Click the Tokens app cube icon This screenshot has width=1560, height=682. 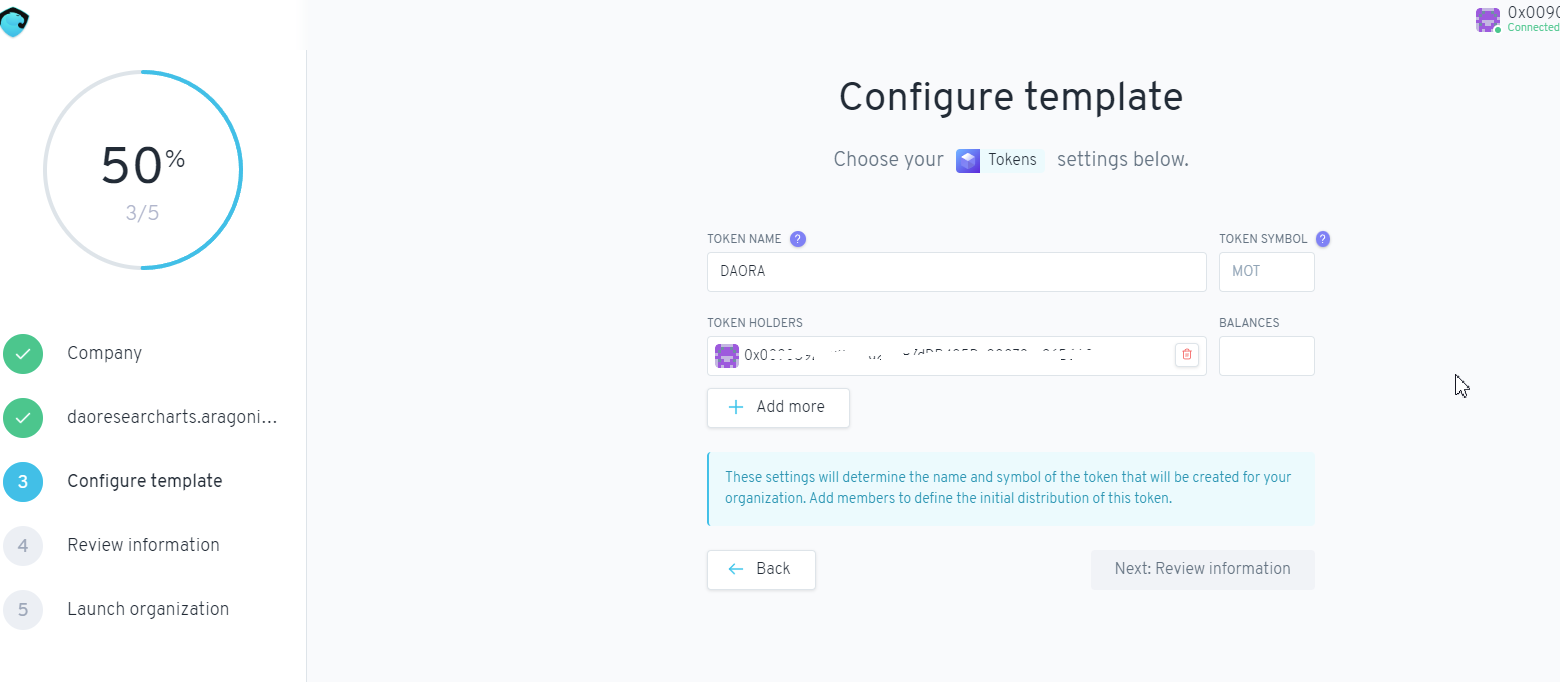coord(968,160)
